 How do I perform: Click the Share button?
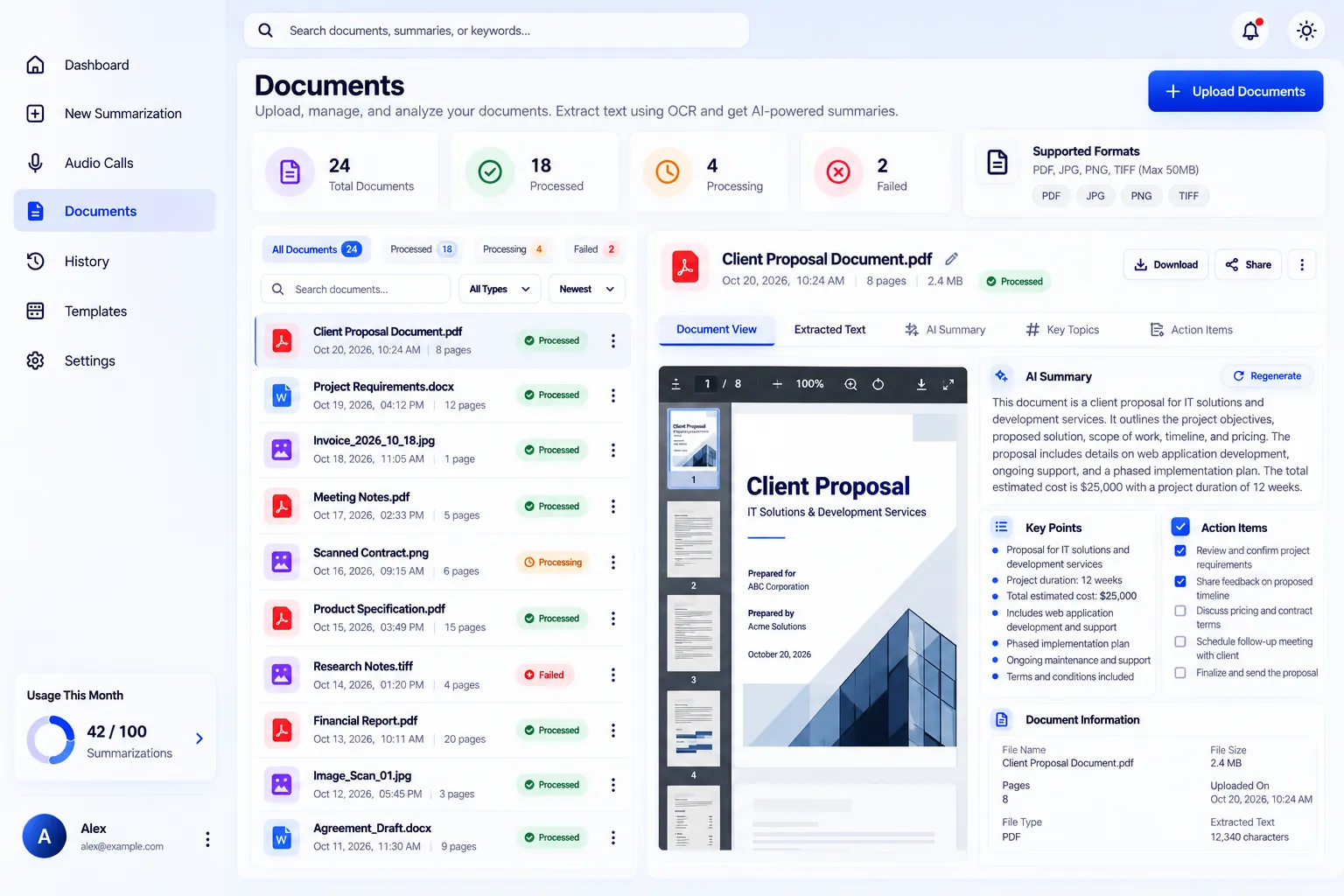1249,264
